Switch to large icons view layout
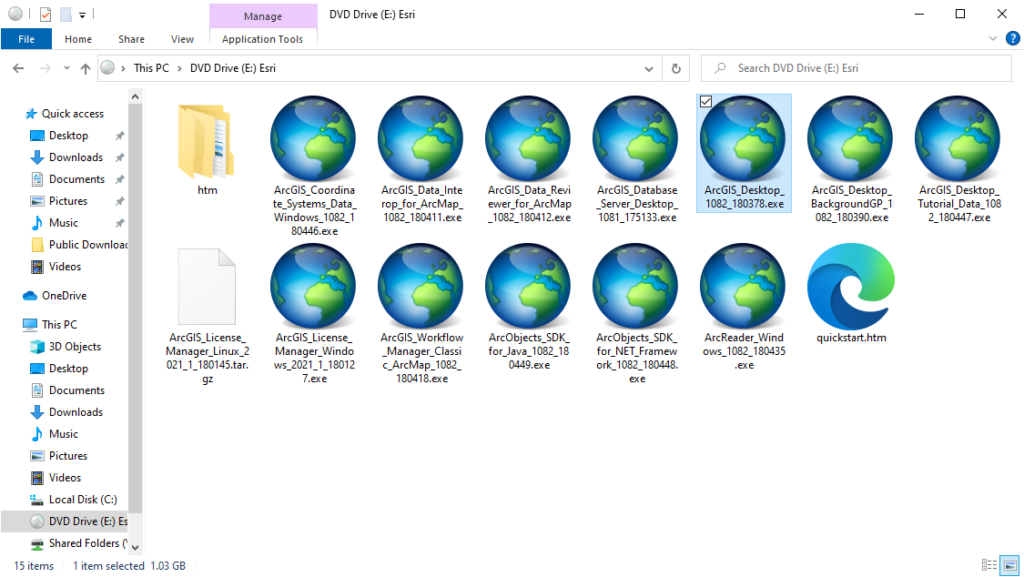The image size is (1024, 577). (x=1010, y=565)
